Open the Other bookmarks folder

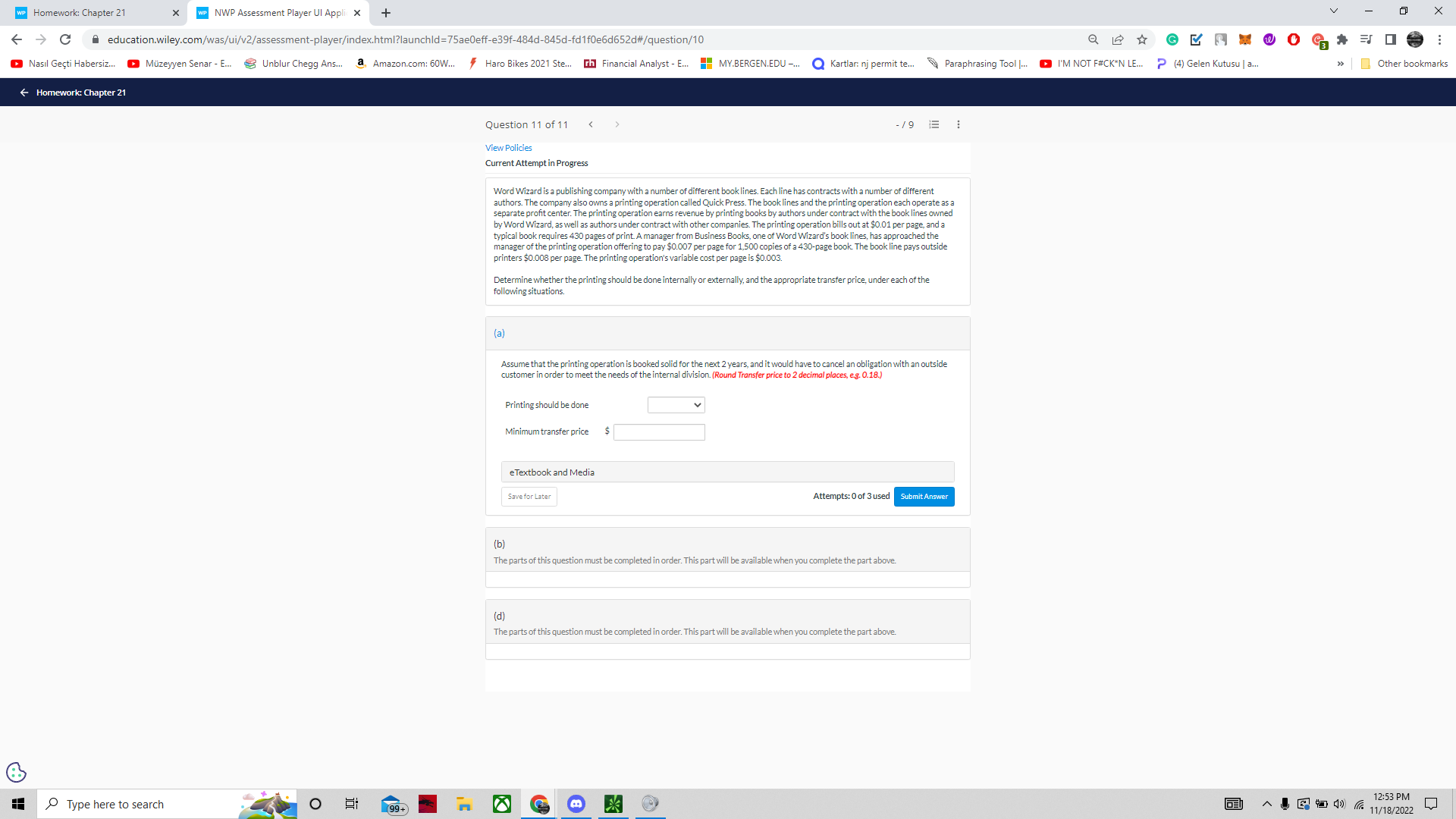[x=1404, y=64]
